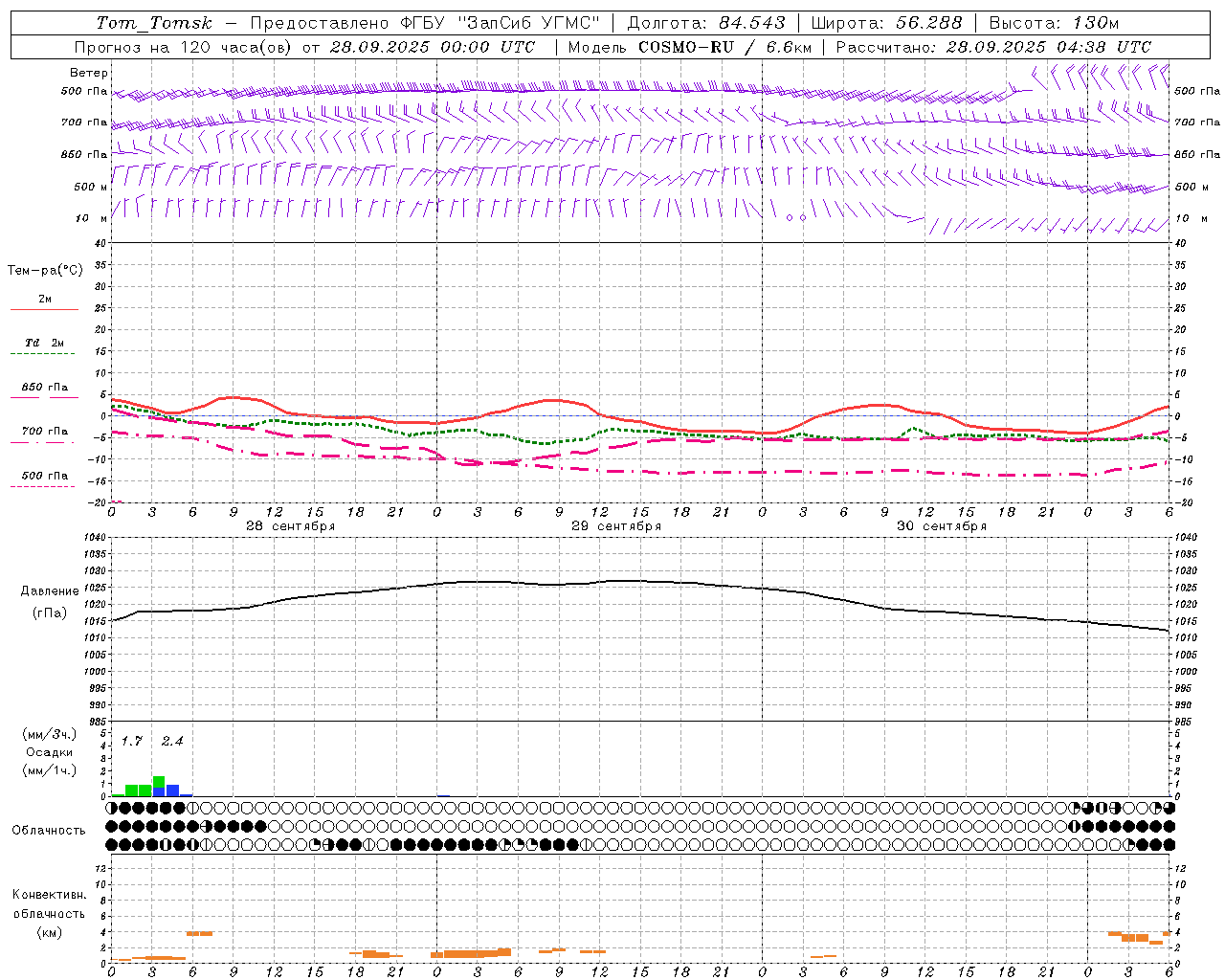Select the precipitation total value 1.7
1225x980 pixels.
click(x=131, y=741)
